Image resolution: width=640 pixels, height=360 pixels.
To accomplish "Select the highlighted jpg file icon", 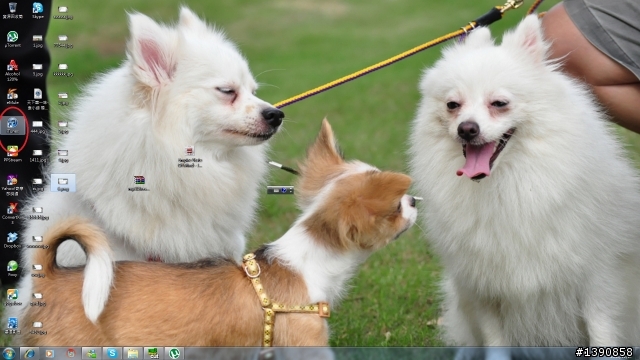I will coord(63,183).
